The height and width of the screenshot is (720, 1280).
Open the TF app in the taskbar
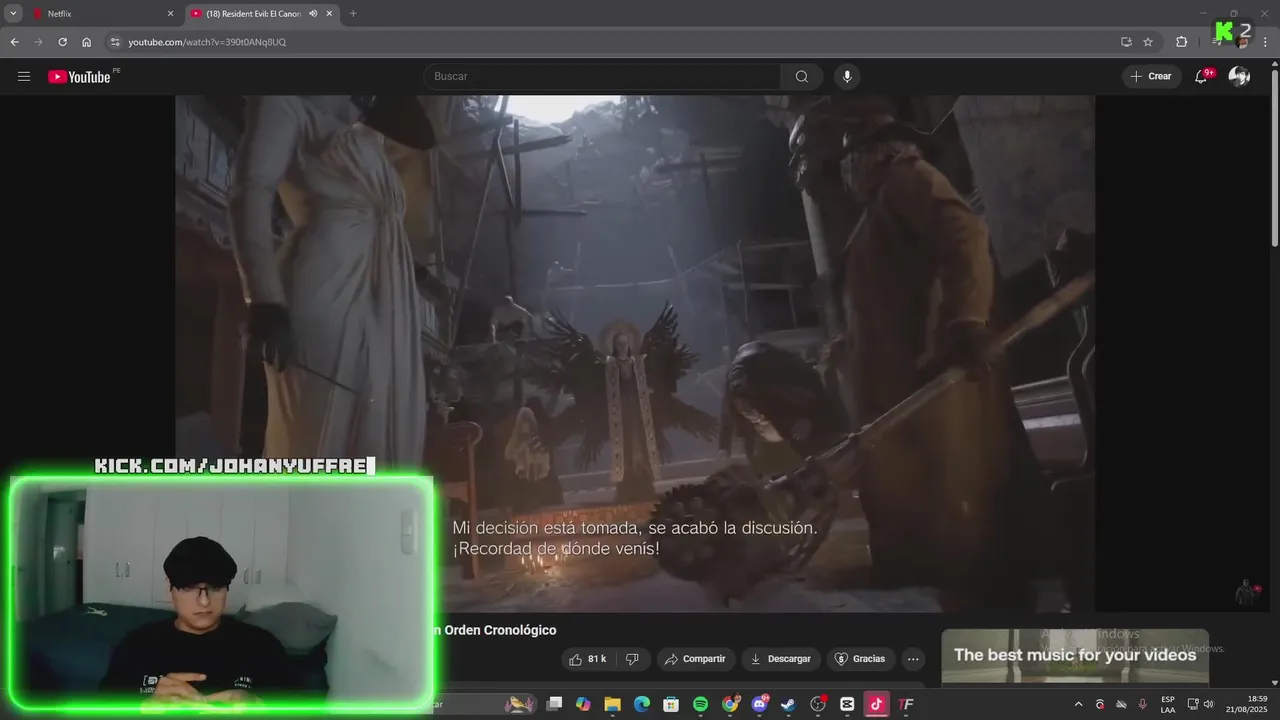[x=906, y=704]
